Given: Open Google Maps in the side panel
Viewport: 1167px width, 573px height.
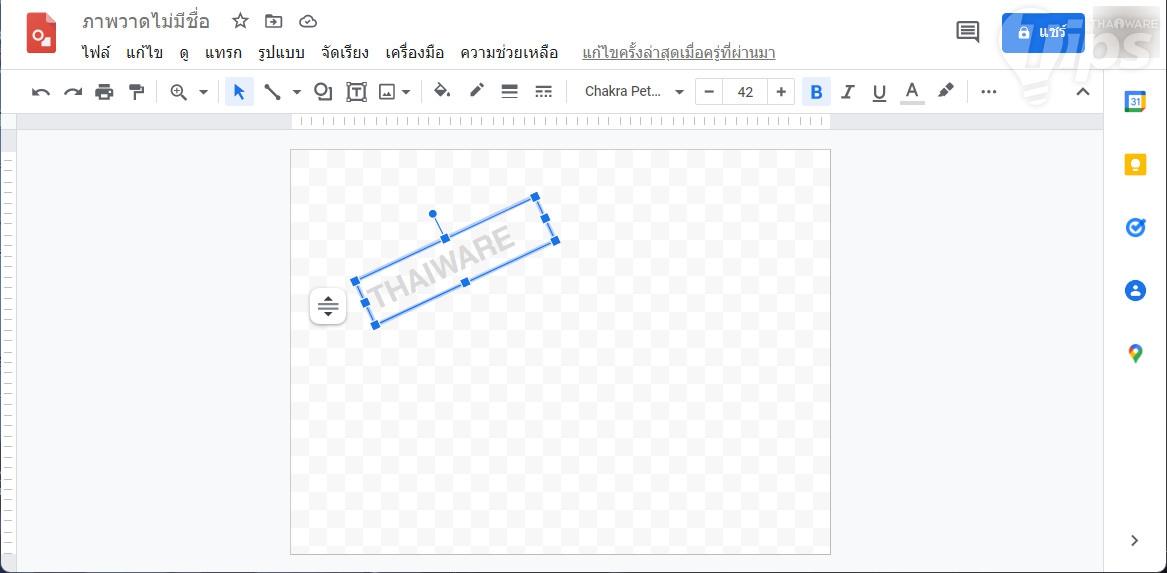Looking at the screenshot, I should tap(1135, 353).
